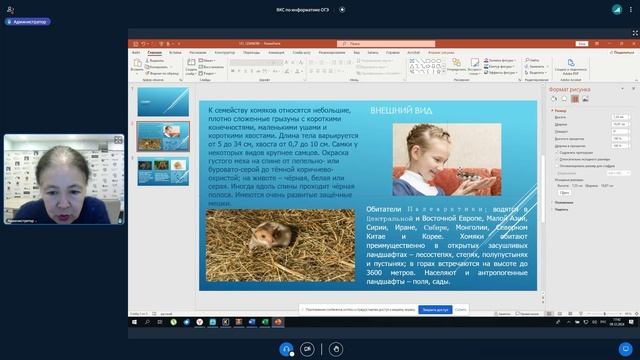Click the Cut (Вырезать) command in the ribbon
The image size is (640, 360).
tap(155, 60)
